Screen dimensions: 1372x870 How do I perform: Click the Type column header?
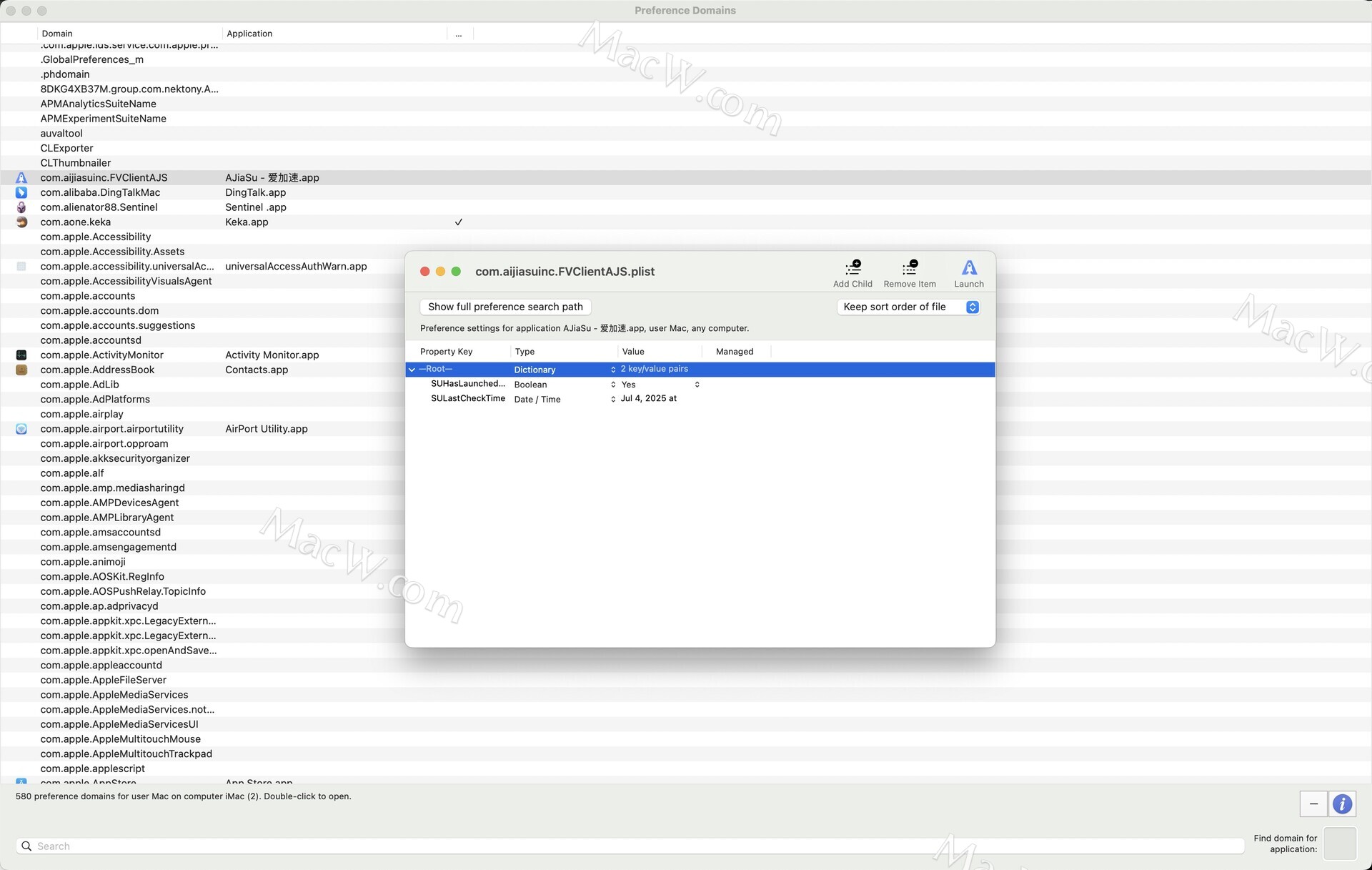coord(525,352)
